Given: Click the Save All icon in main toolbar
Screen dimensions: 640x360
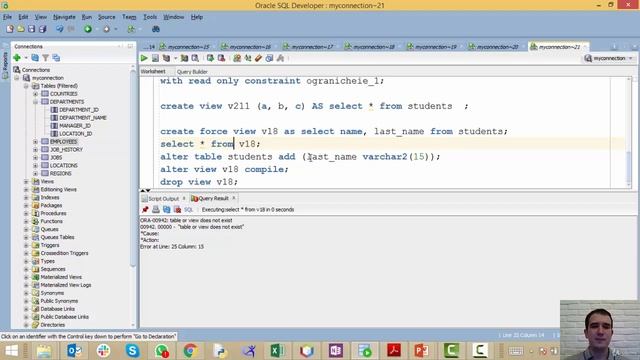Looking at the screenshot, I should pyautogui.click(x=42, y=29).
